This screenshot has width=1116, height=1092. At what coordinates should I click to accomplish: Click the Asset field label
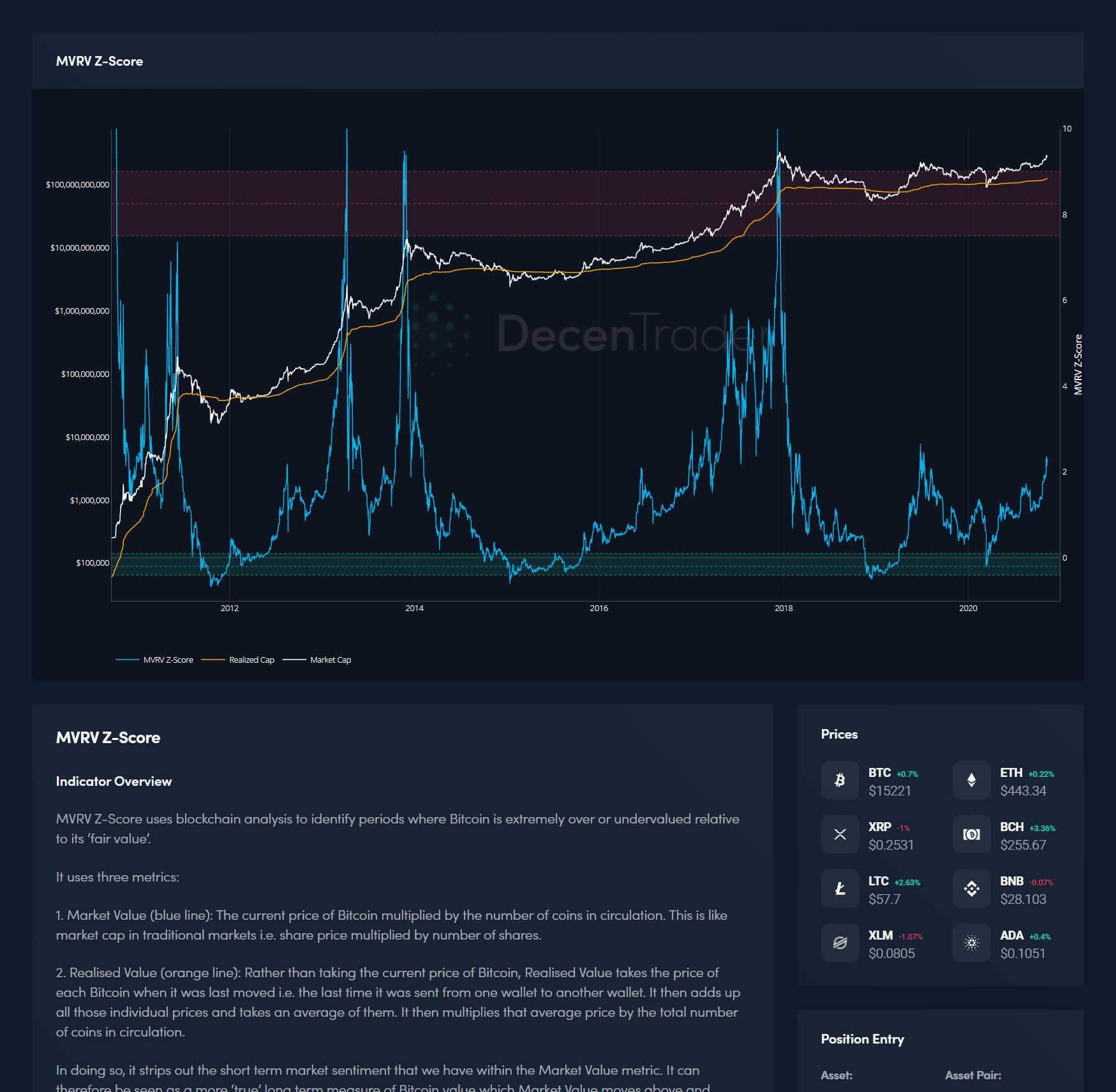tap(836, 1075)
